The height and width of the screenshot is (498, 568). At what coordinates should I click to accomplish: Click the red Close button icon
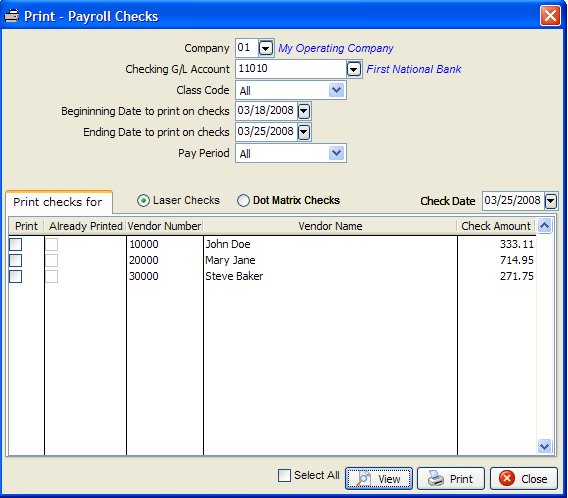[507, 478]
